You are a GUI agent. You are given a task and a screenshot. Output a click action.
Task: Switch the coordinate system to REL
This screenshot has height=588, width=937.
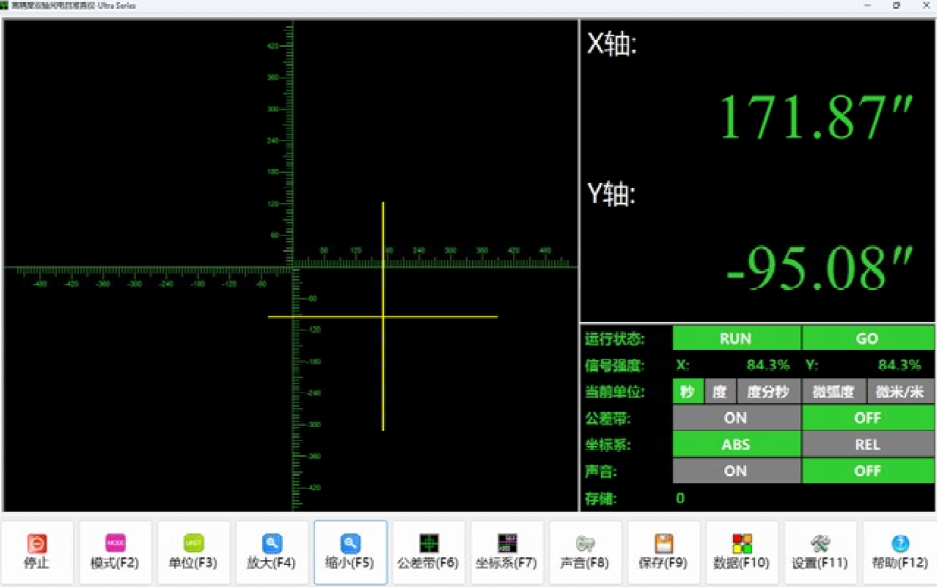(x=868, y=445)
